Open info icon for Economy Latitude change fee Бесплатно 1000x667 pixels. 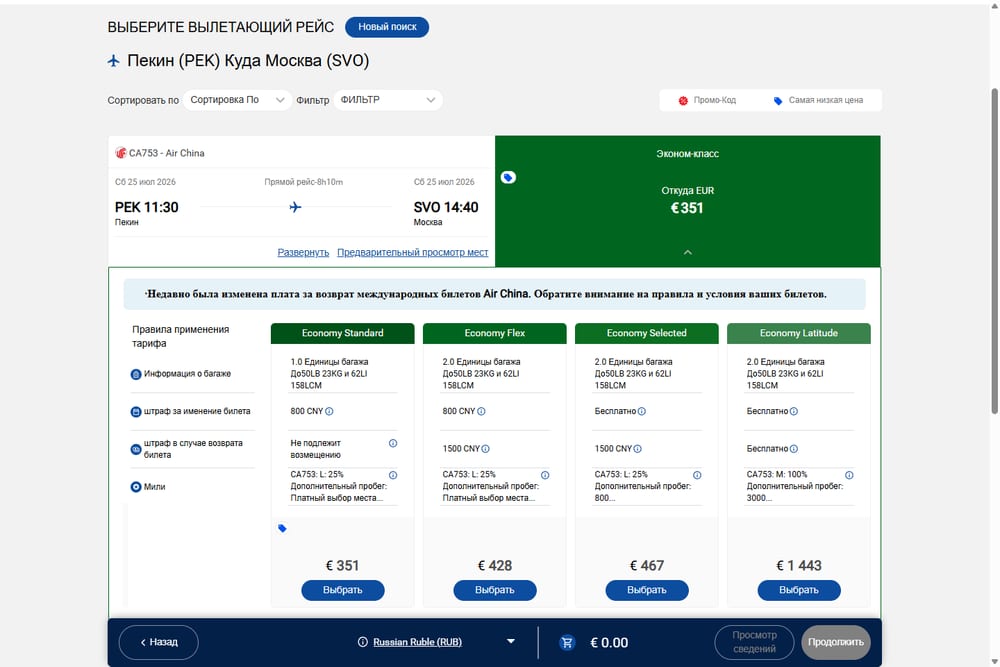tap(794, 411)
